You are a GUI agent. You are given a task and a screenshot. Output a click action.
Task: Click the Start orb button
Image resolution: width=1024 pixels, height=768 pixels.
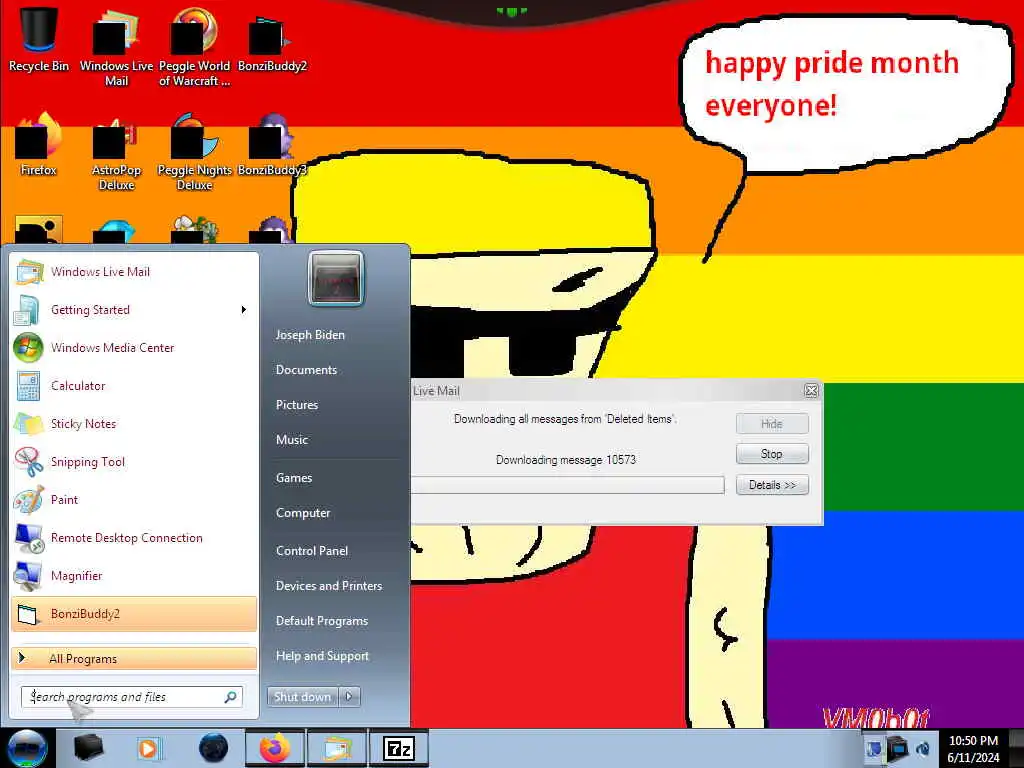point(26,748)
